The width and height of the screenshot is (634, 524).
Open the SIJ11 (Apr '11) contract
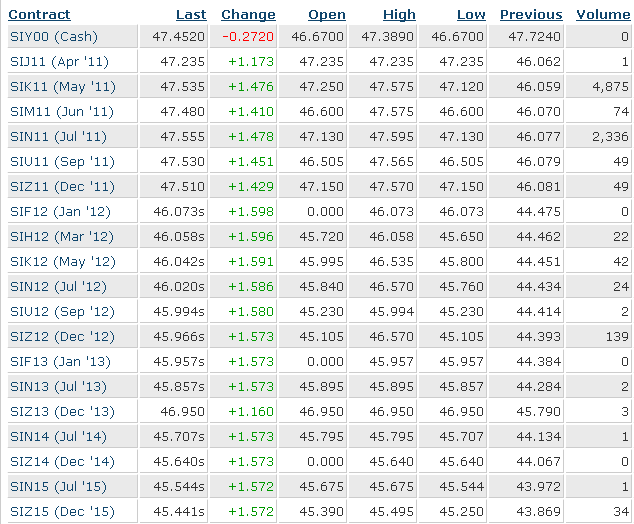(x=59, y=61)
